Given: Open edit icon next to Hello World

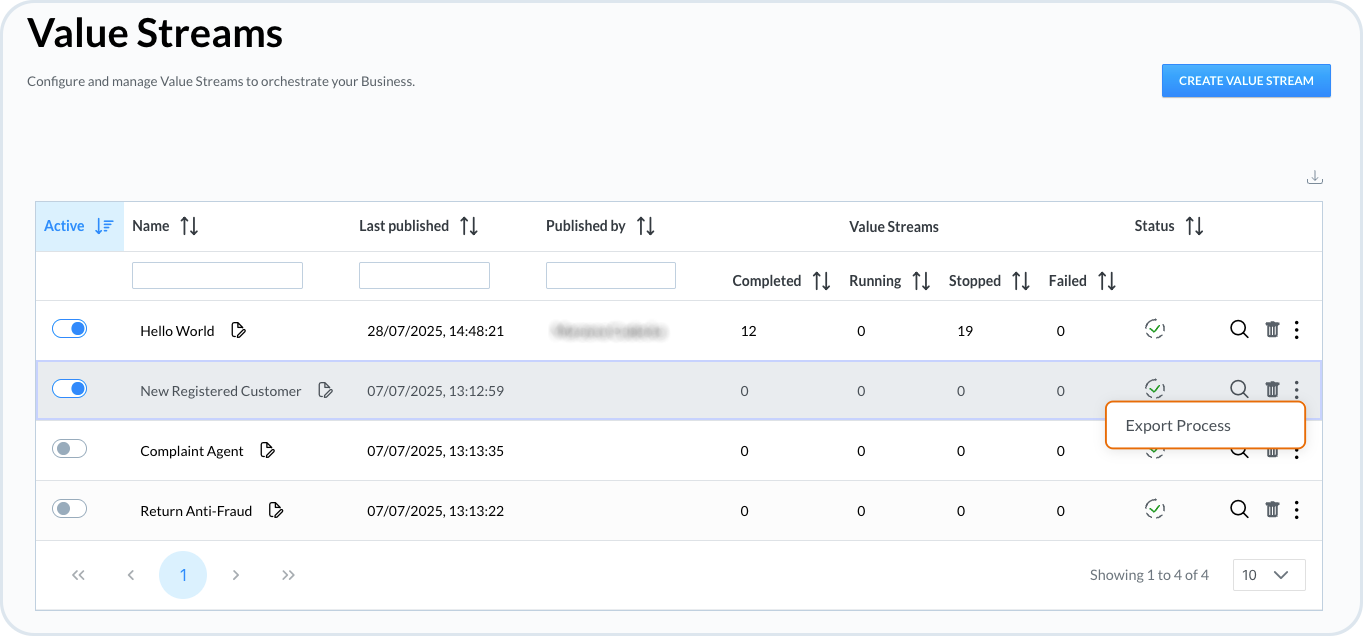Looking at the screenshot, I should point(238,330).
